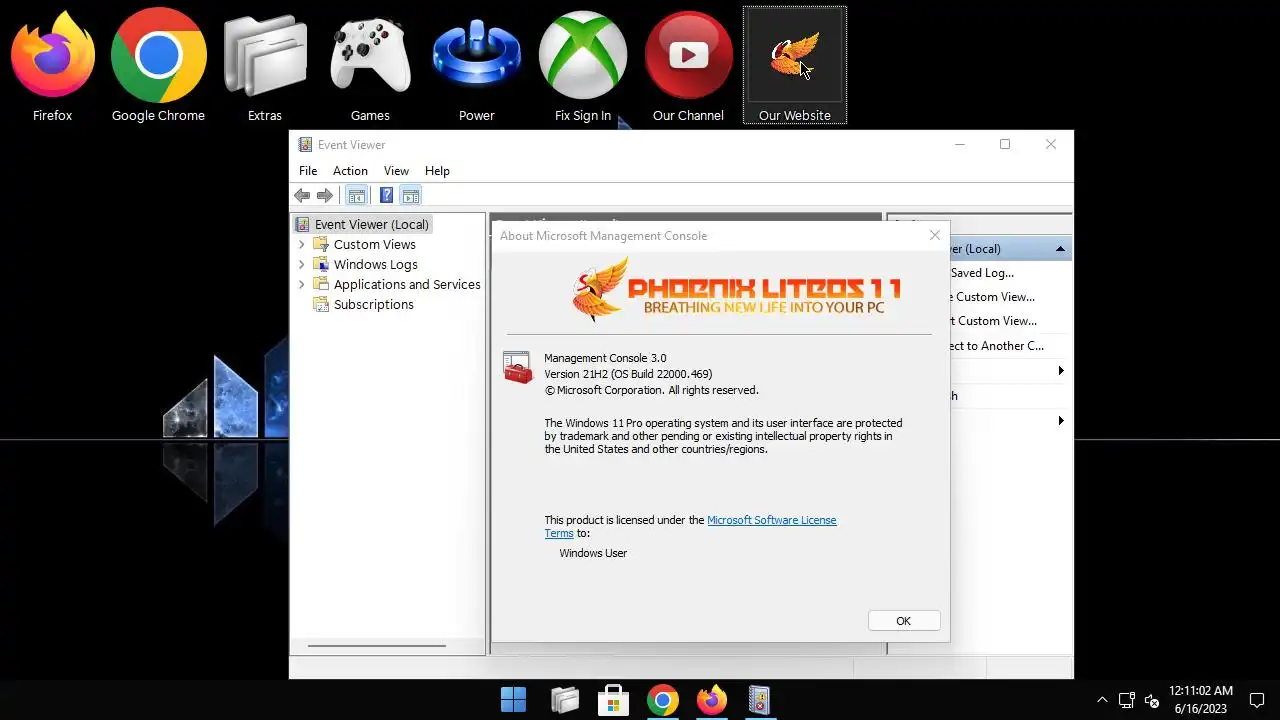Expand the Custom Views tree node
Viewport: 1280px width, 720px height.
click(x=302, y=244)
